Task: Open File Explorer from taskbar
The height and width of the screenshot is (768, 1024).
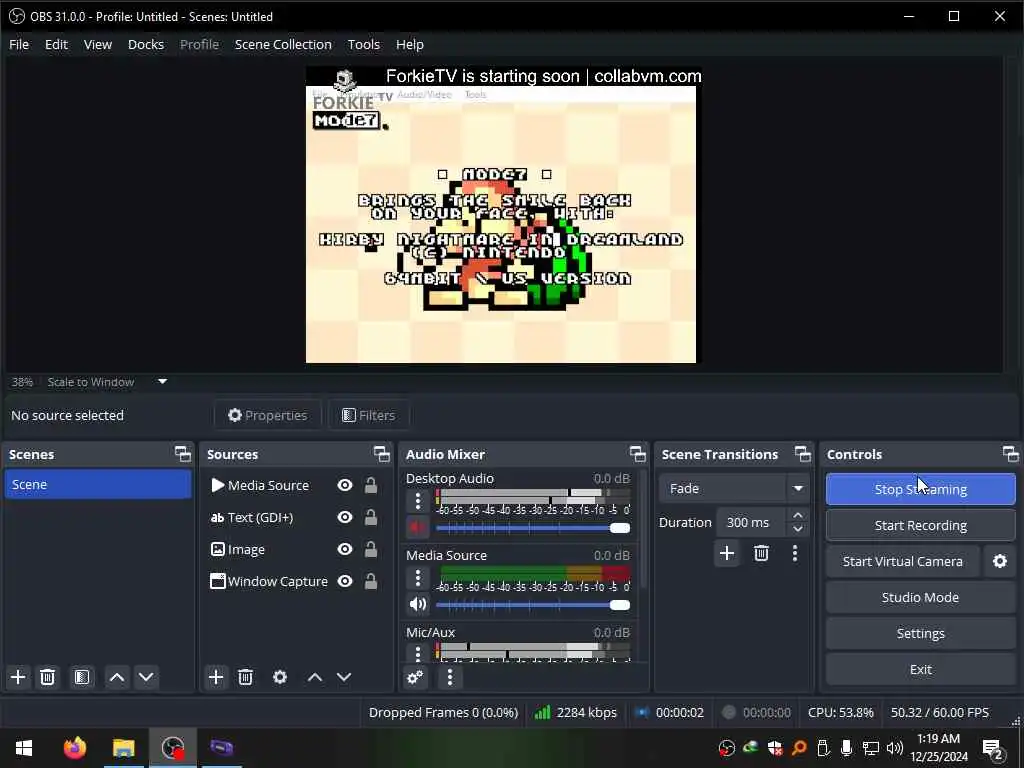Action: [123, 748]
